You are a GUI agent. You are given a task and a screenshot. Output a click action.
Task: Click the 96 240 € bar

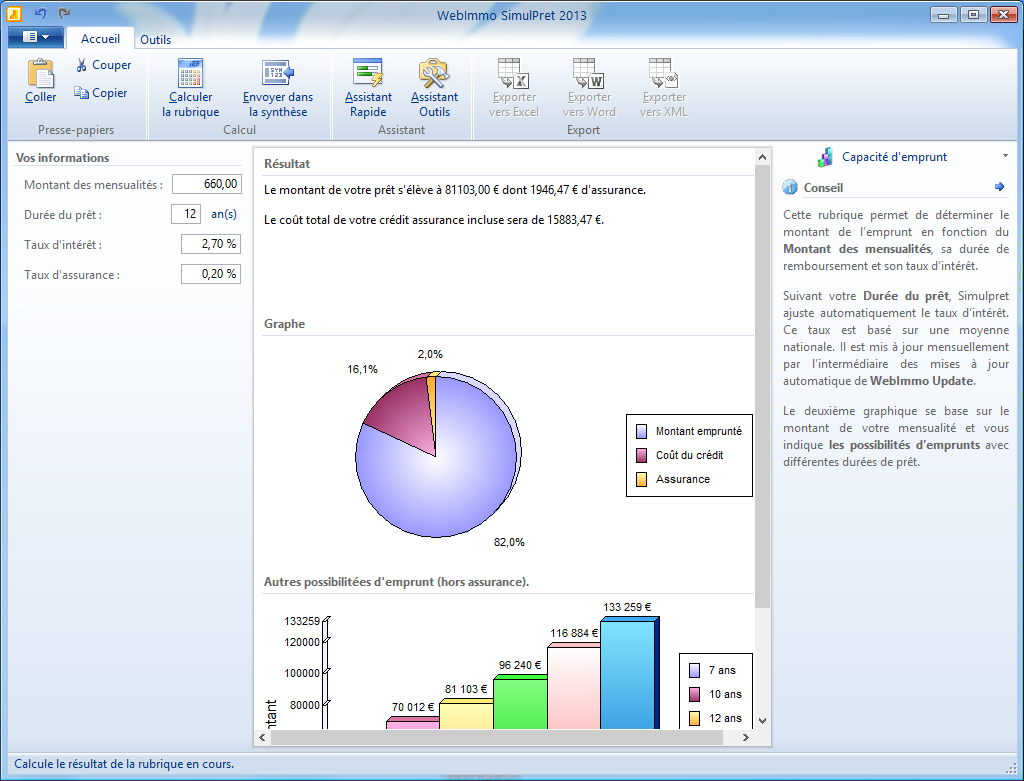coord(520,703)
